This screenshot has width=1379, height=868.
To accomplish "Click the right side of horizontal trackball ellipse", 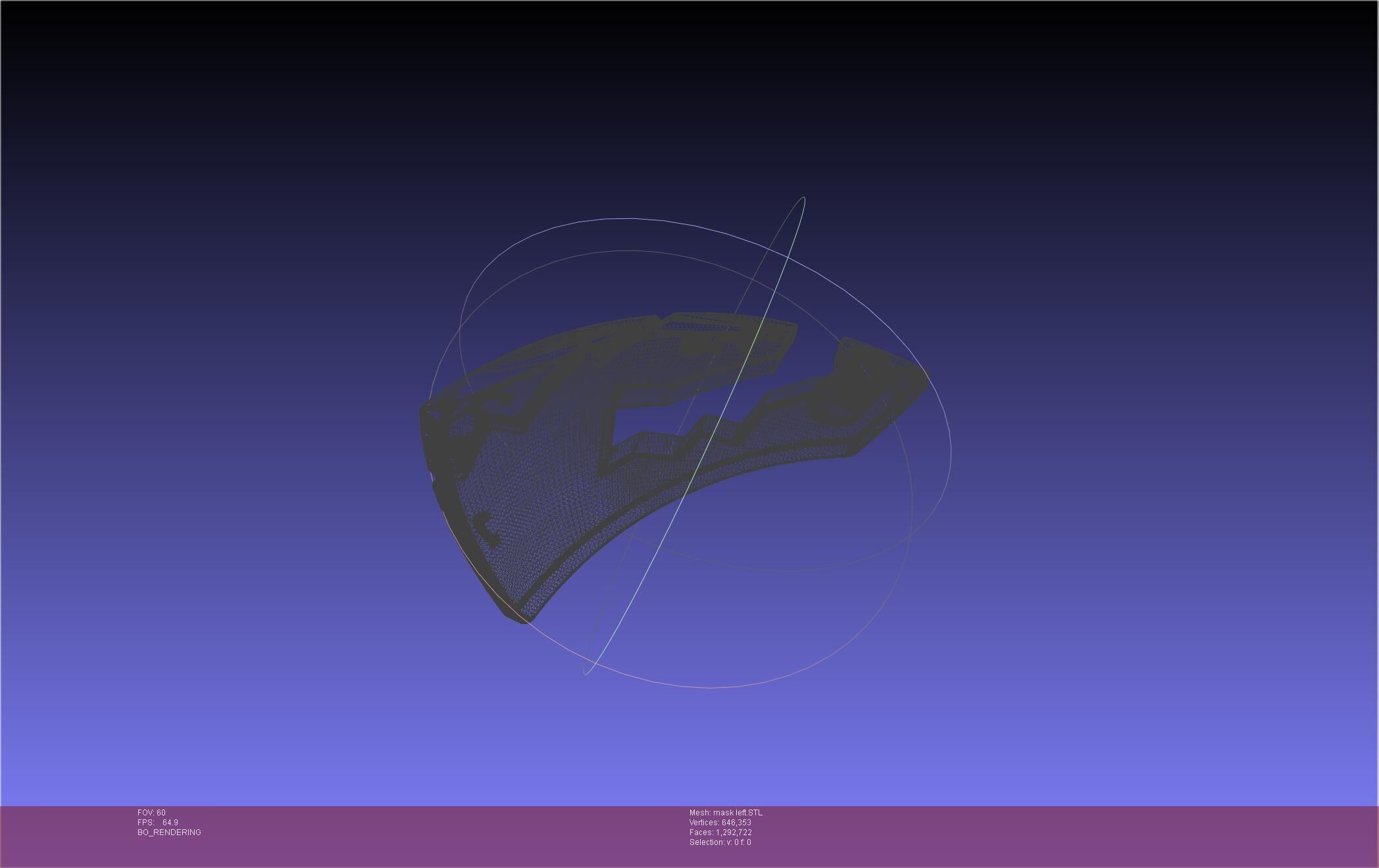I will (949, 454).
